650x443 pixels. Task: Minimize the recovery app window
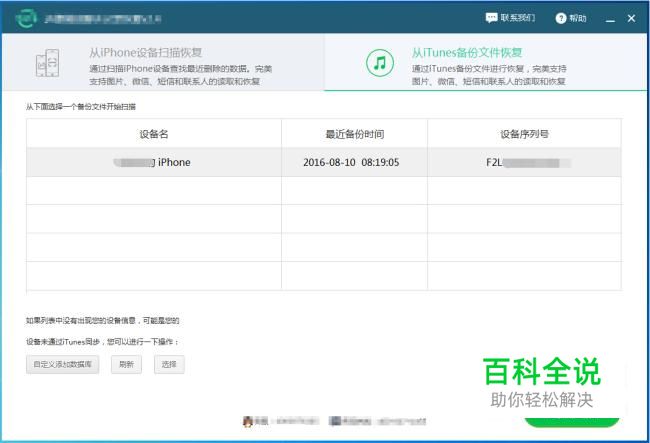pos(610,19)
